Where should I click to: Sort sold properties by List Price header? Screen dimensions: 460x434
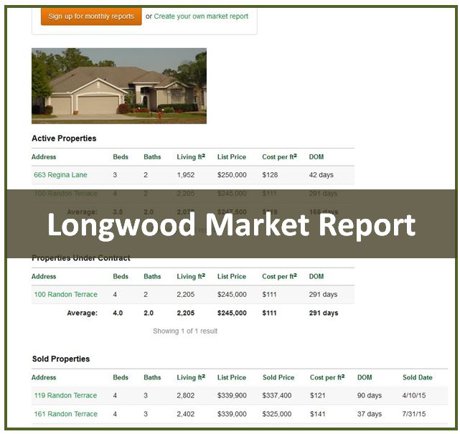click(232, 378)
